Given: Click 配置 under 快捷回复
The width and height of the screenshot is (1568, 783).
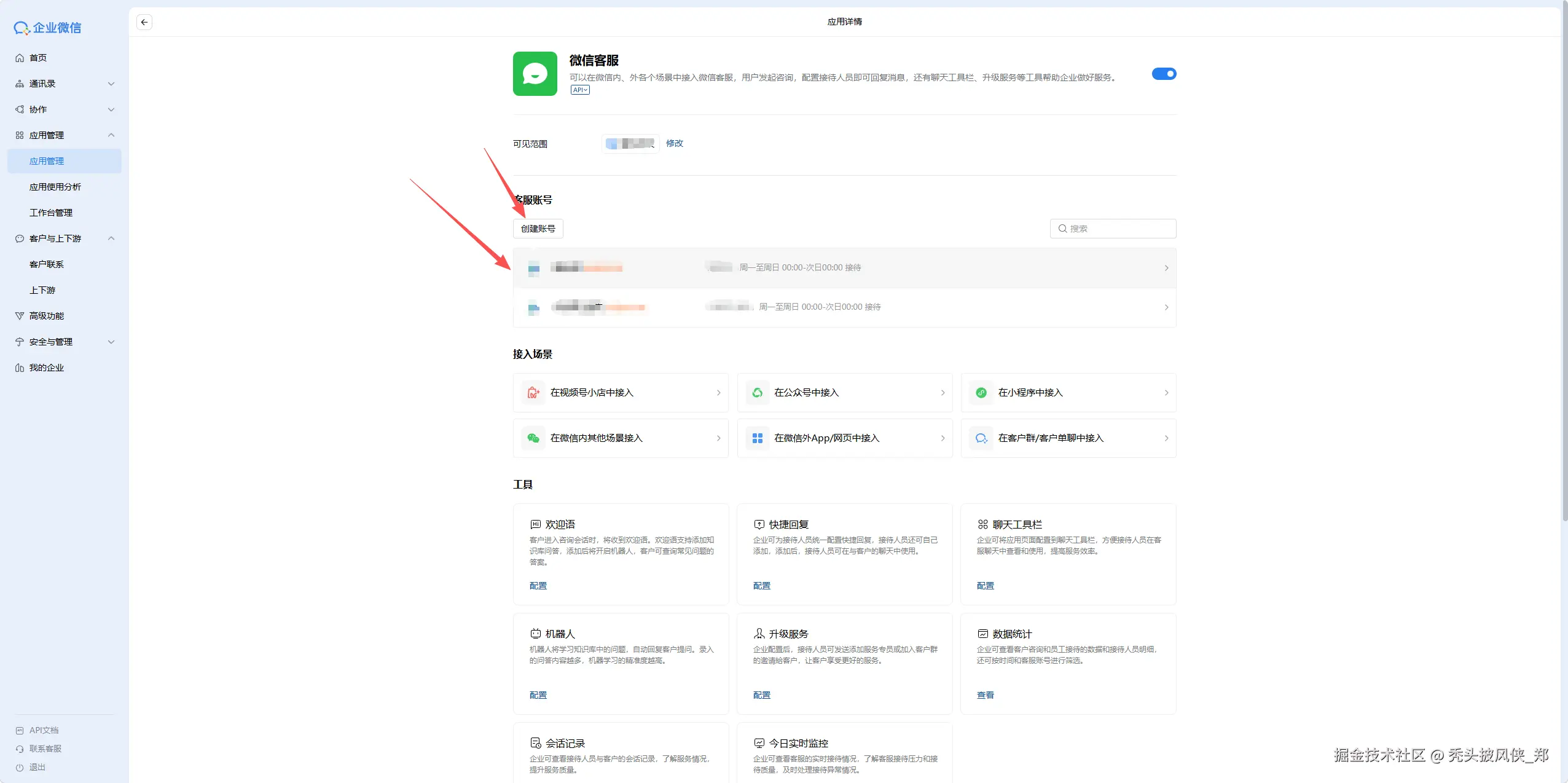Looking at the screenshot, I should [x=762, y=586].
